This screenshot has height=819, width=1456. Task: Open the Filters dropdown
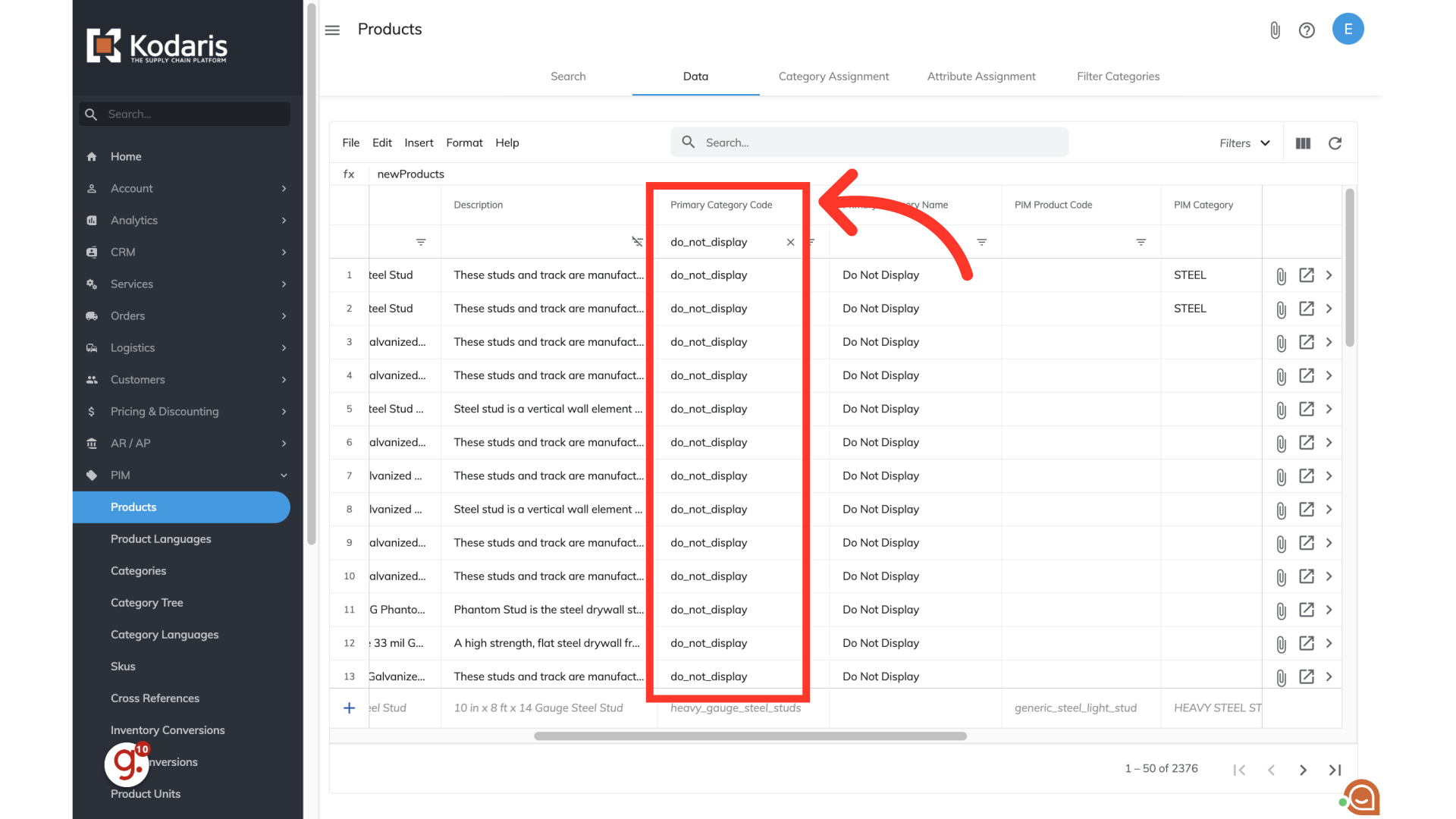[x=1244, y=143]
